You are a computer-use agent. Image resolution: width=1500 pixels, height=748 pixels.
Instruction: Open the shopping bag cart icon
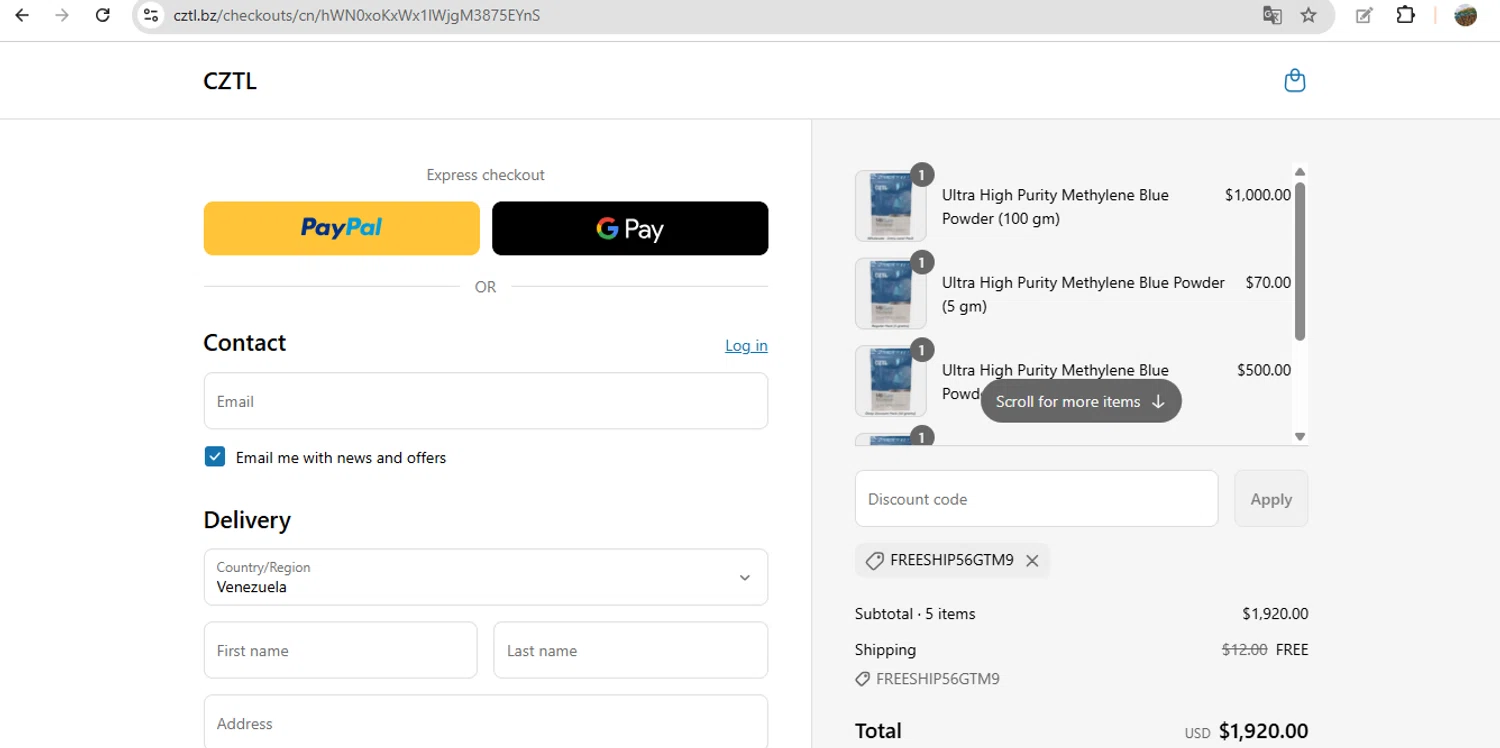[1294, 80]
